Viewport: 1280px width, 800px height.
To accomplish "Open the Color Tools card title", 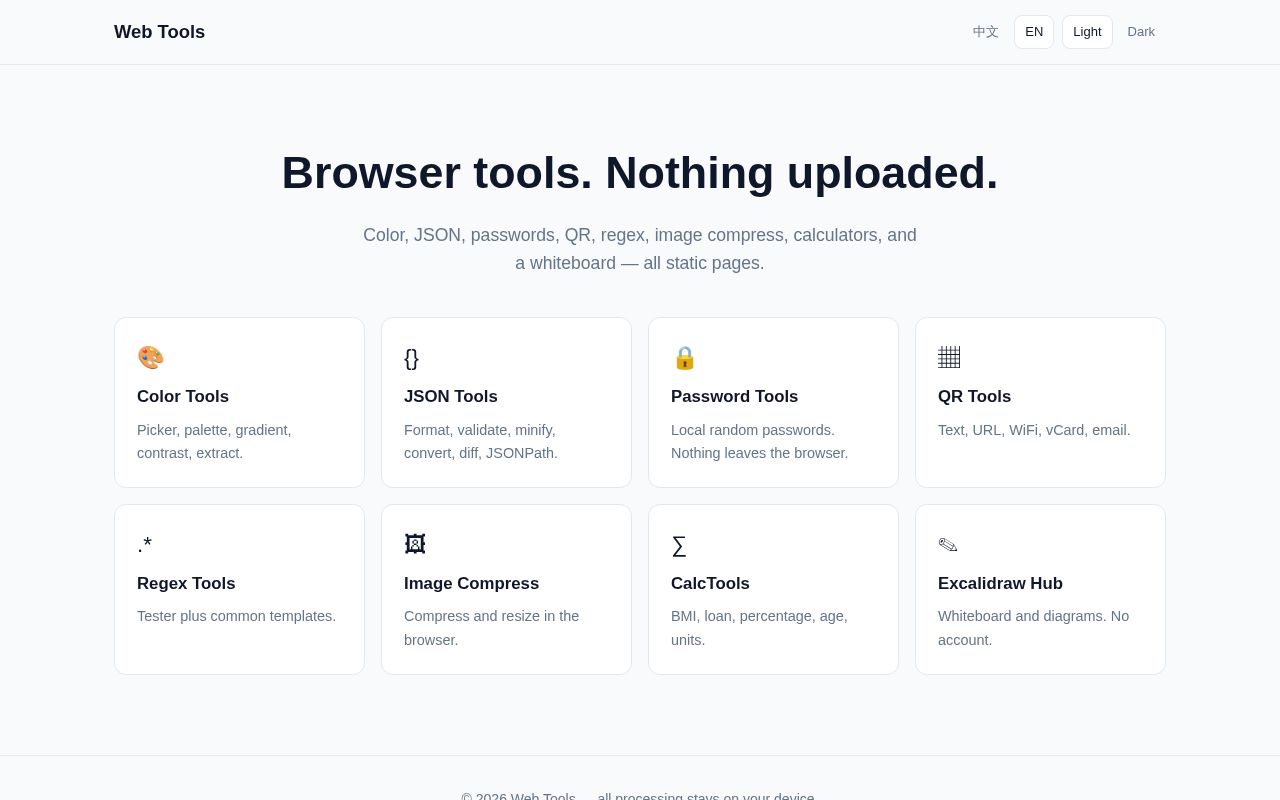I will 183,397.
